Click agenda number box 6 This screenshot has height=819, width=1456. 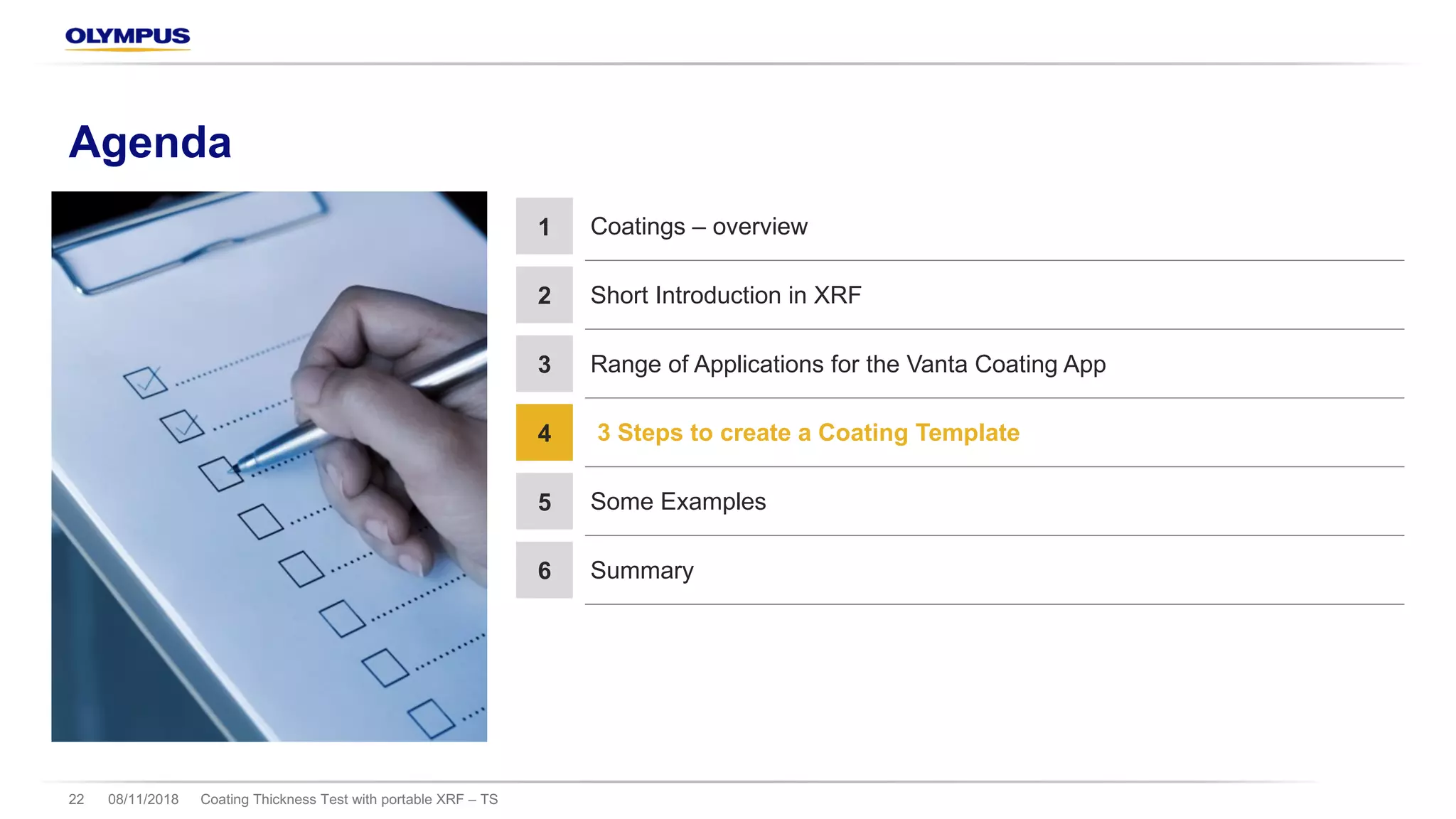coord(544,570)
